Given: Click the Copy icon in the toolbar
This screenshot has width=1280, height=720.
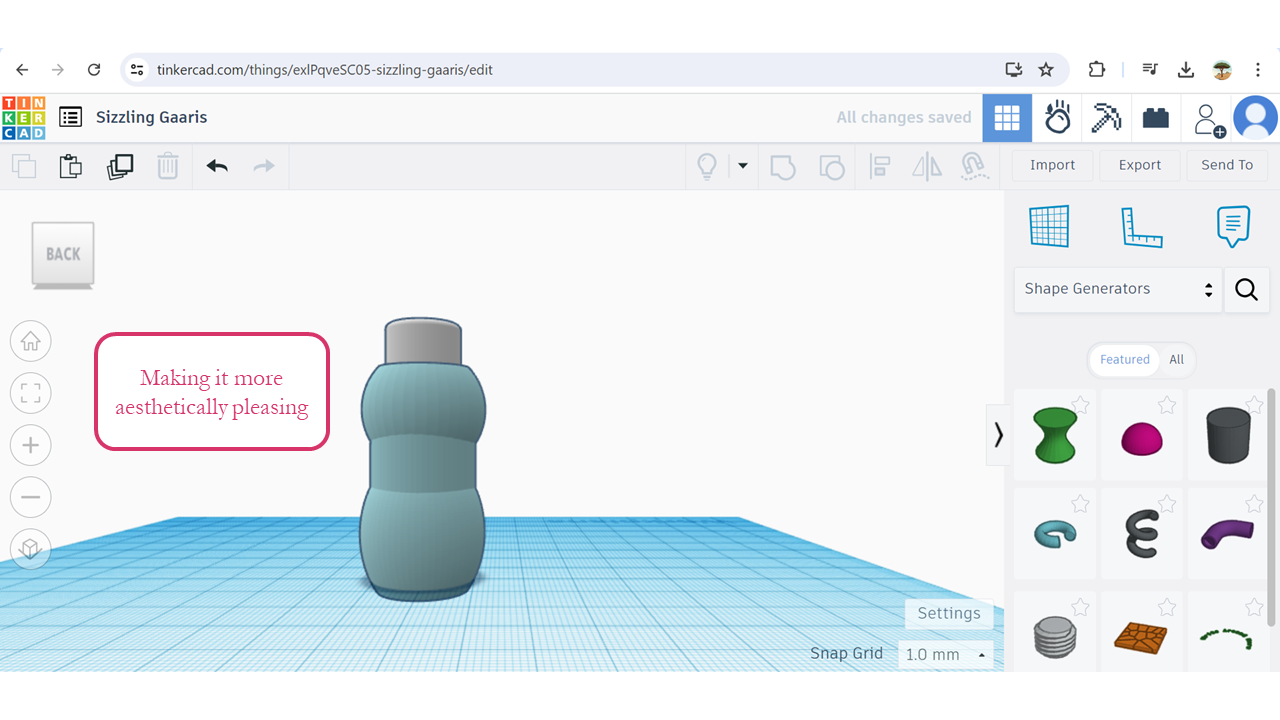Looking at the screenshot, I should 24,166.
